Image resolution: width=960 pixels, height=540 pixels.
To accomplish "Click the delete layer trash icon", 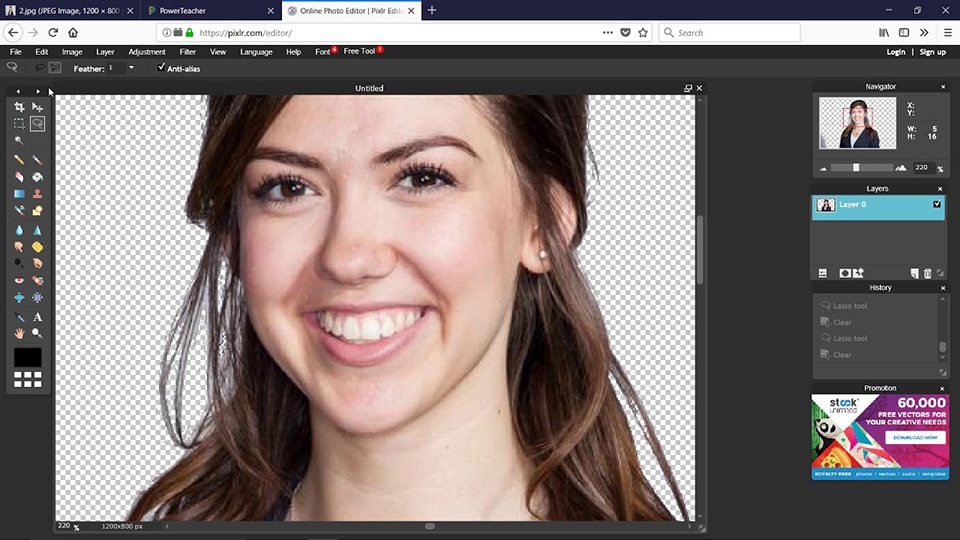I will click(927, 273).
